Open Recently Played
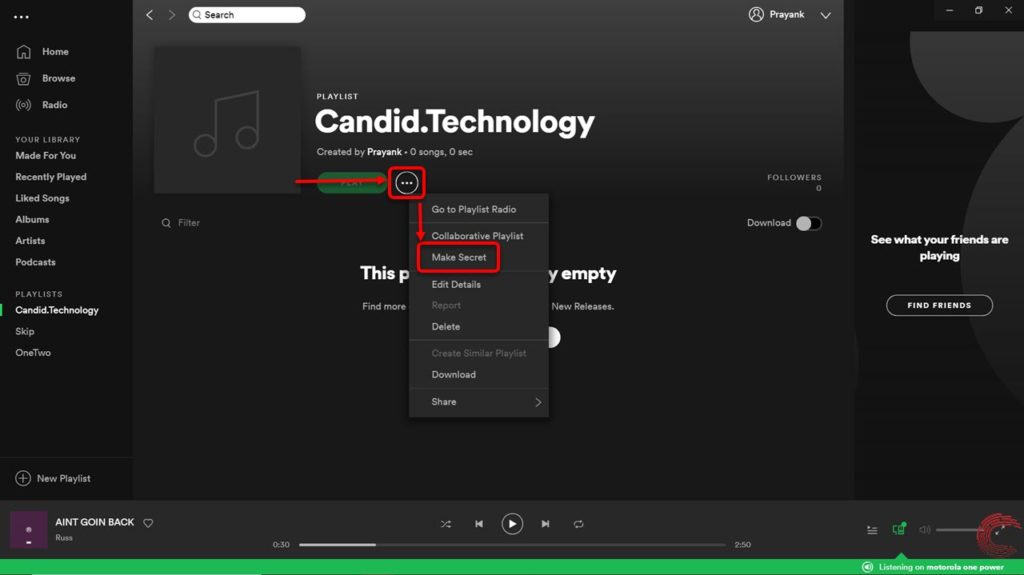 pos(51,177)
